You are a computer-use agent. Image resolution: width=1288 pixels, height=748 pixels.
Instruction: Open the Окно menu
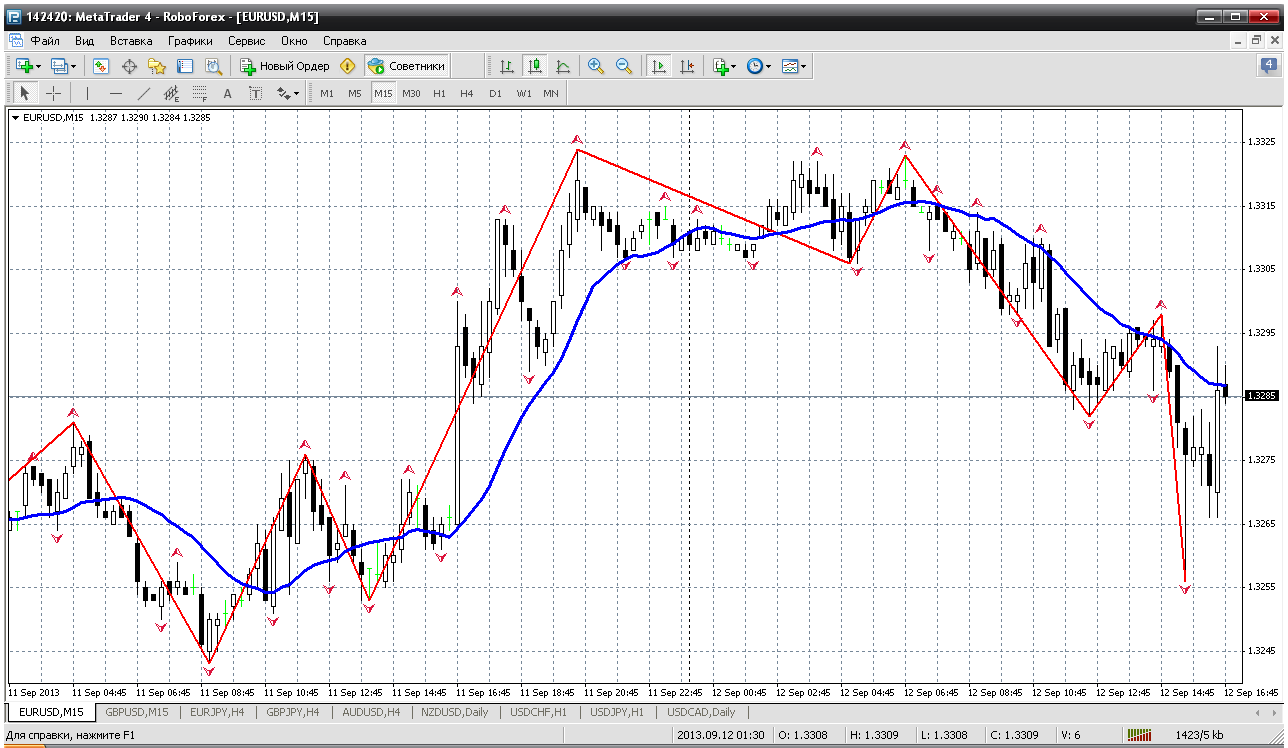click(x=294, y=41)
